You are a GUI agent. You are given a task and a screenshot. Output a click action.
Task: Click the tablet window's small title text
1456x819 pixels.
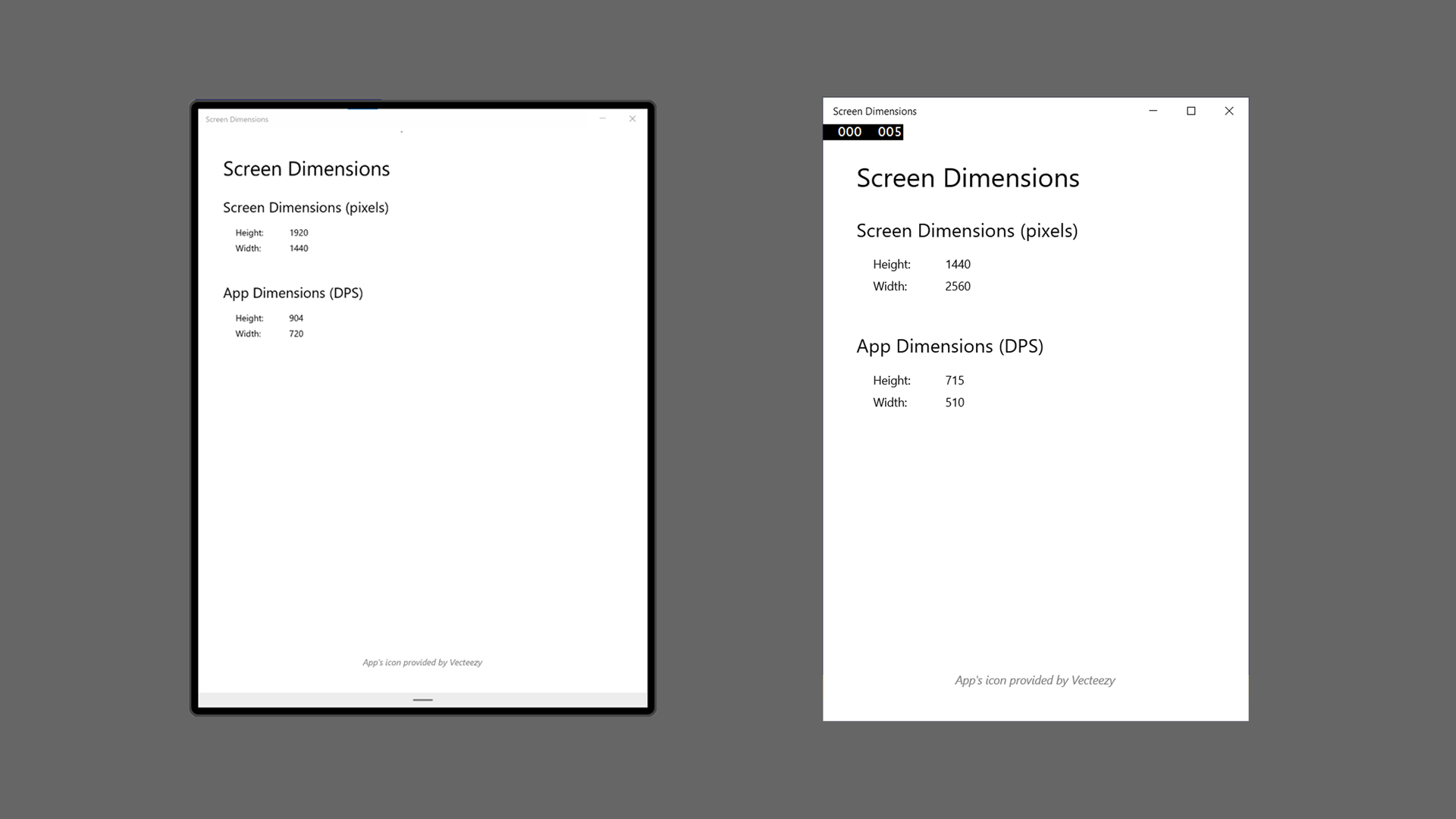tap(237, 119)
